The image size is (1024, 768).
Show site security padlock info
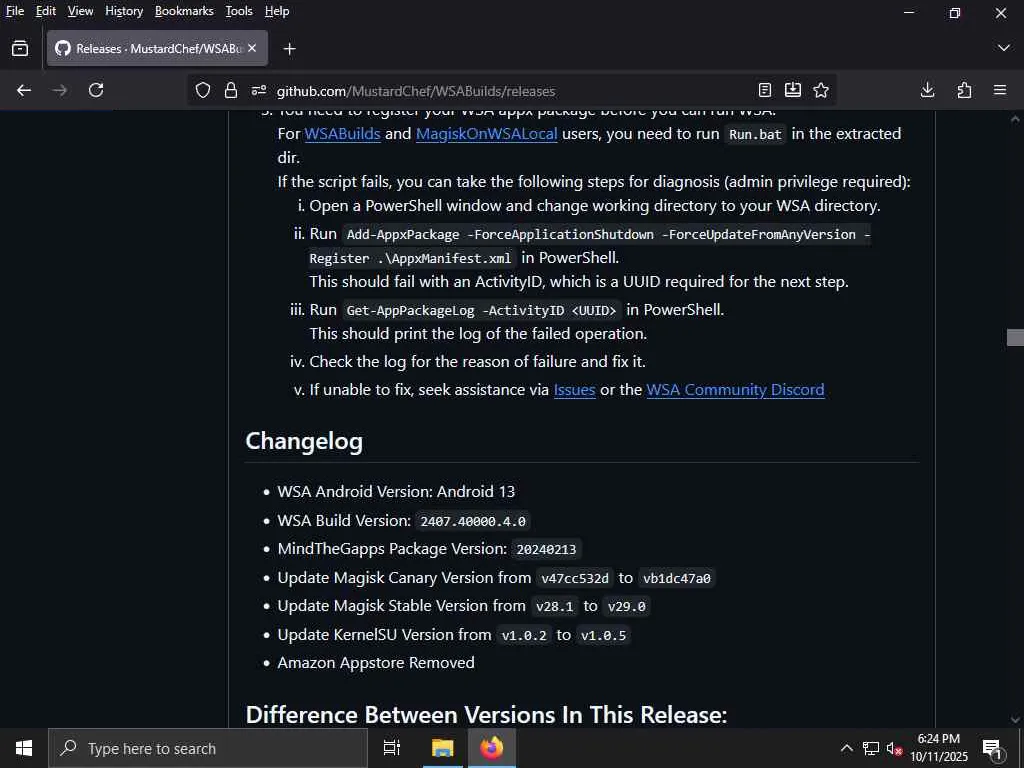coord(231,91)
